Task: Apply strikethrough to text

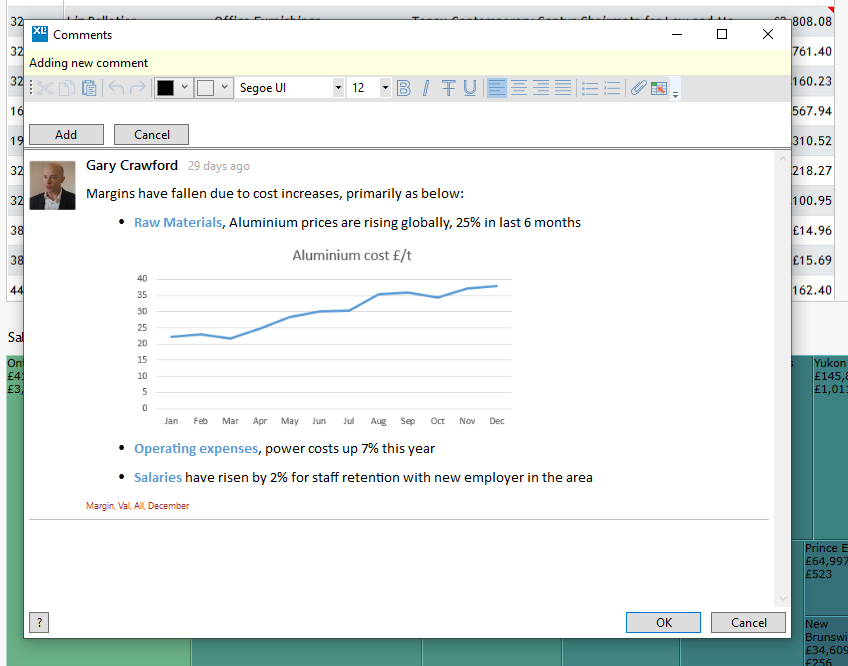Action: point(448,88)
